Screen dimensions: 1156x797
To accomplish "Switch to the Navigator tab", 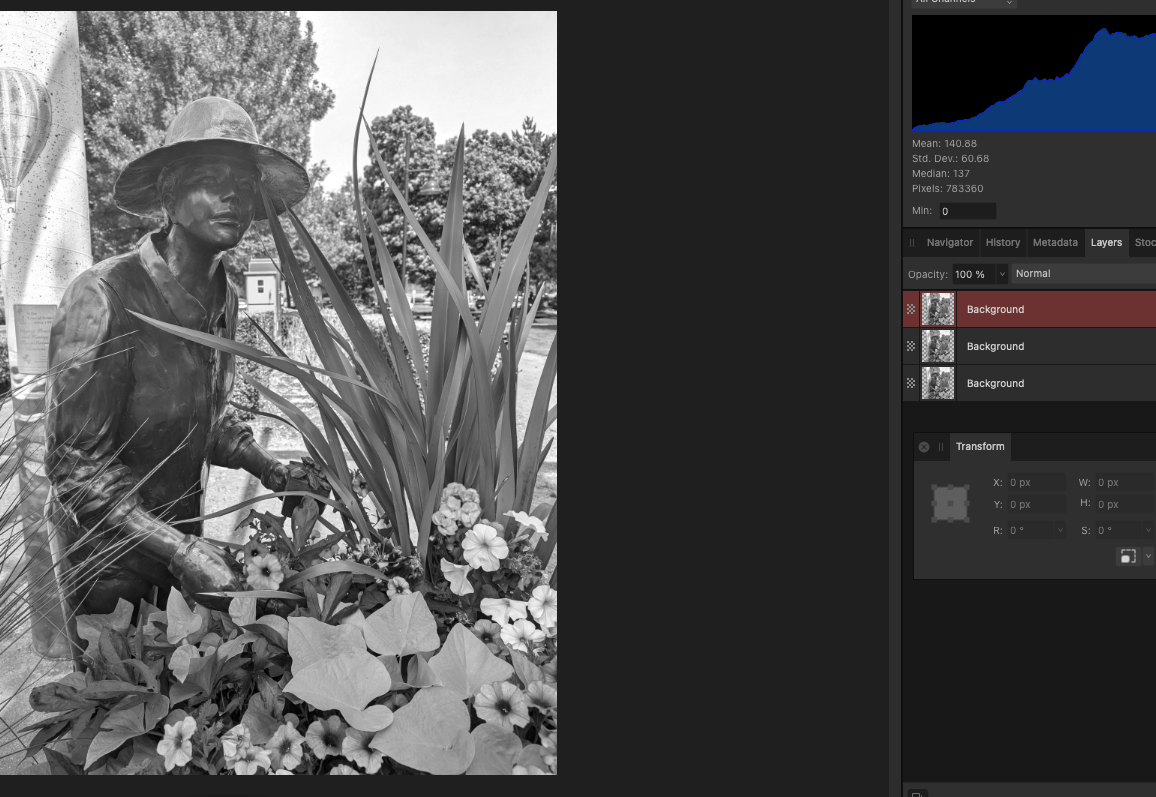I will 950,243.
